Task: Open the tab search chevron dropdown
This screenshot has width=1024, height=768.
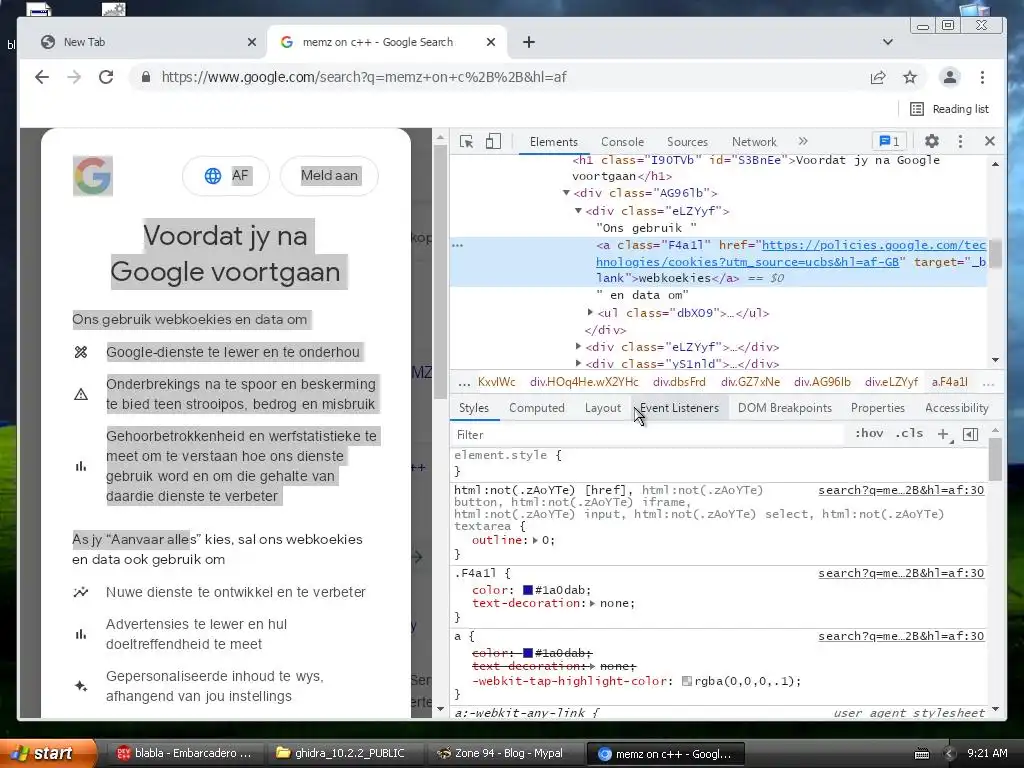Action: pyautogui.click(x=888, y=42)
